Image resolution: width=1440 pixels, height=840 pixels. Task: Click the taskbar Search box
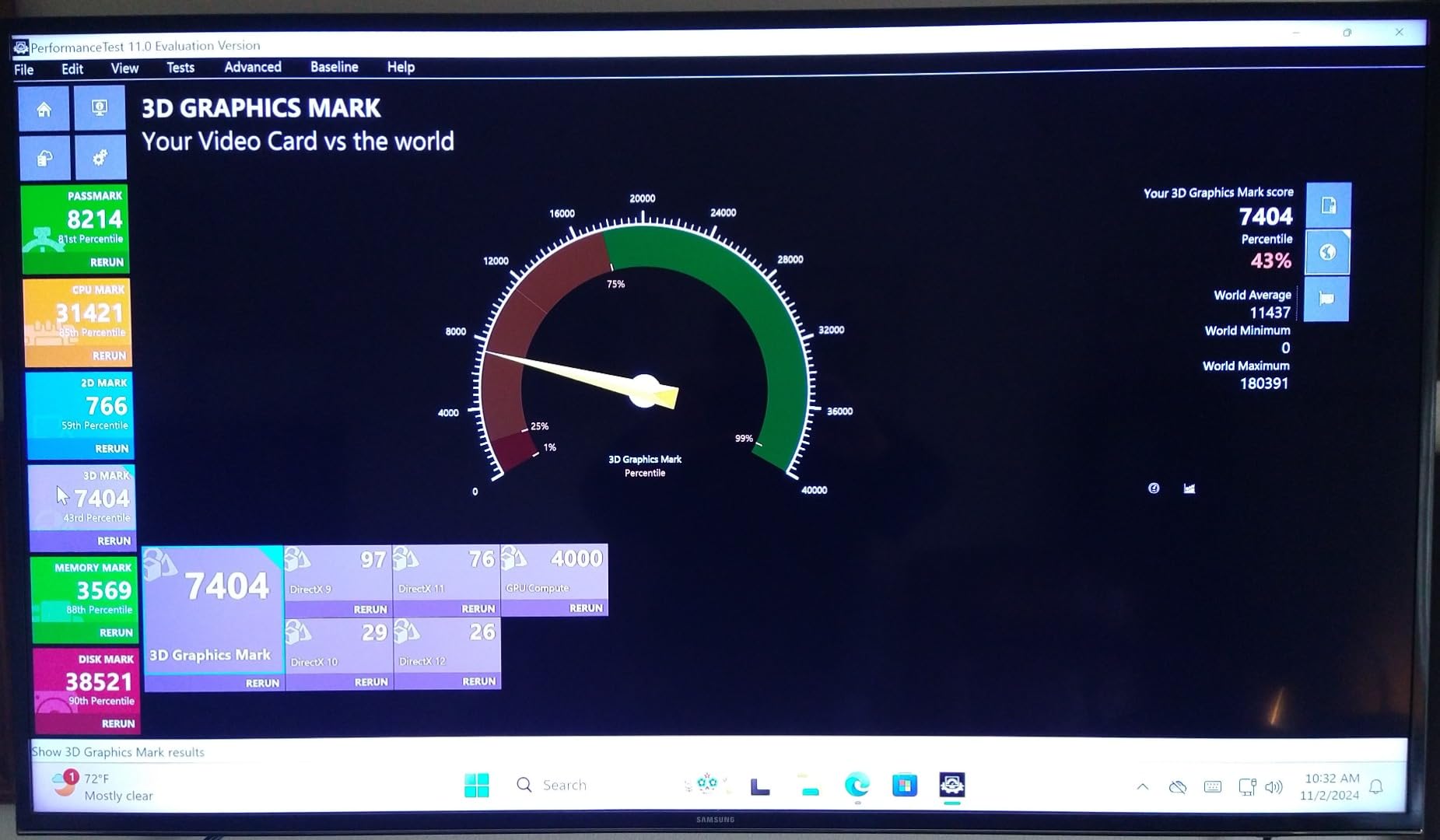[x=552, y=786]
